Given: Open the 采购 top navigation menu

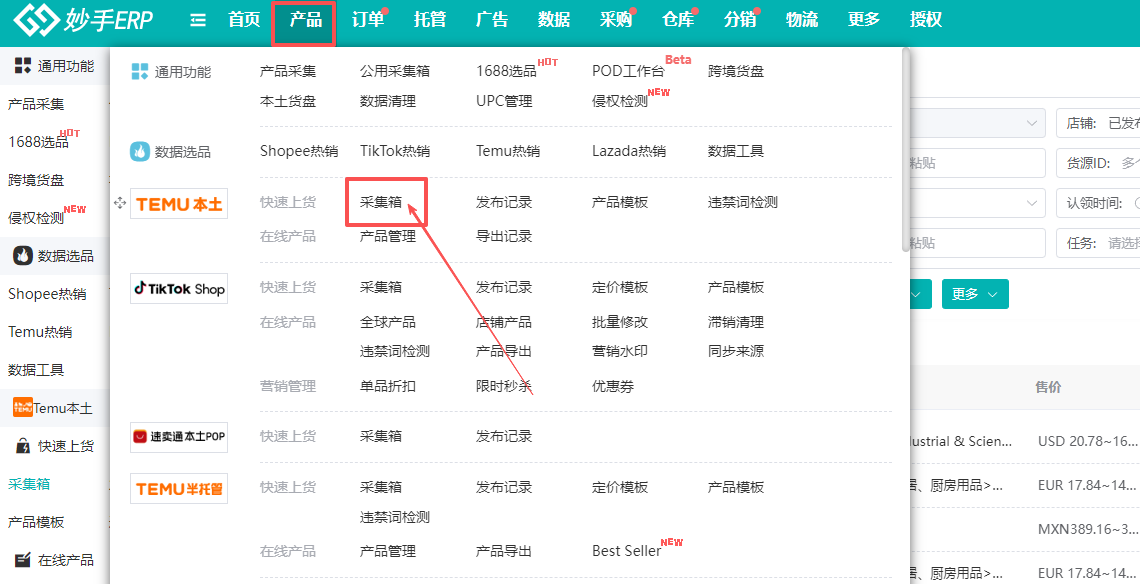Looking at the screenshot, I should tap(616, 20).
